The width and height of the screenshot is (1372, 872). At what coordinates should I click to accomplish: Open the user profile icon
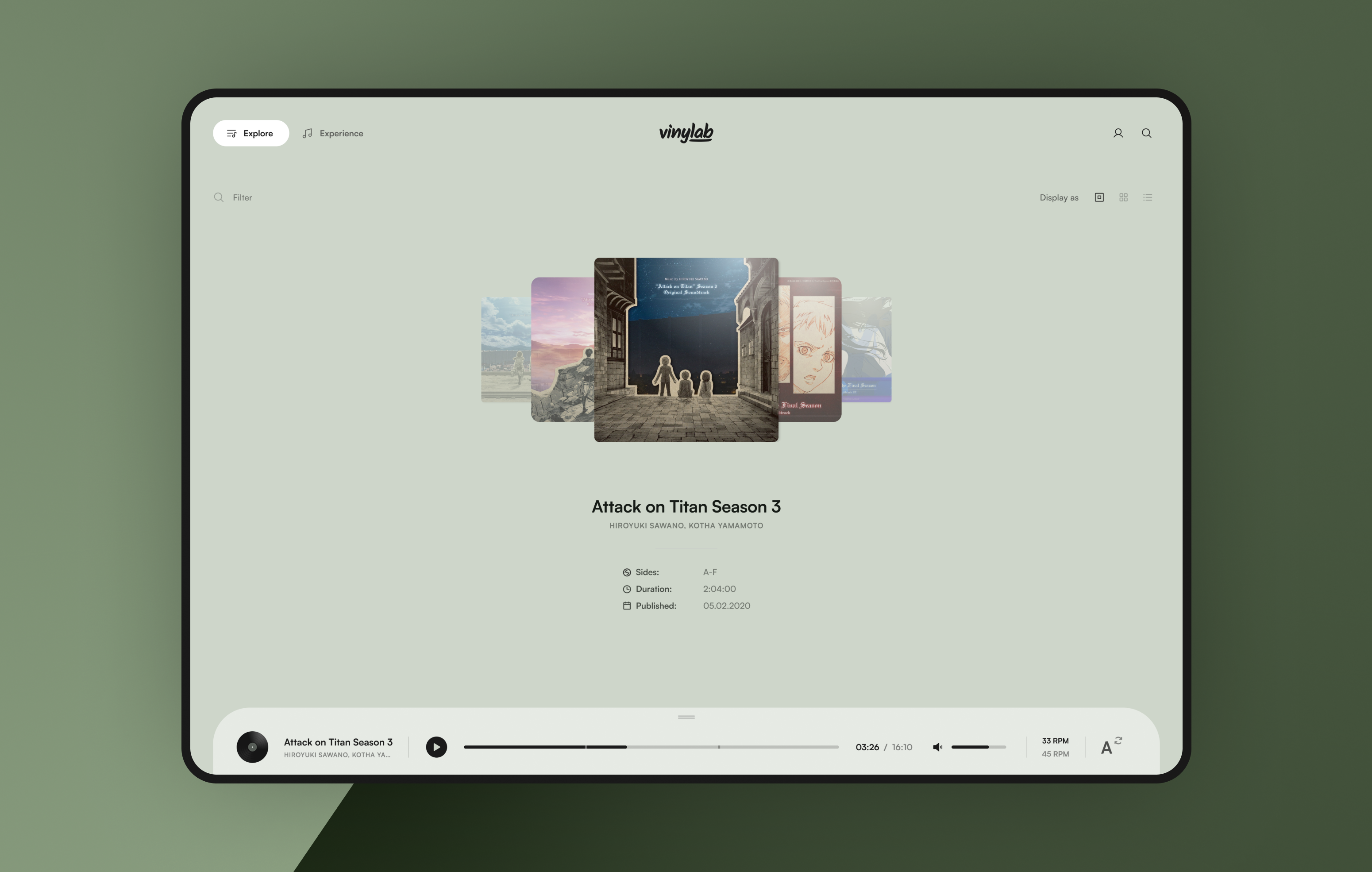(1118, 133)
